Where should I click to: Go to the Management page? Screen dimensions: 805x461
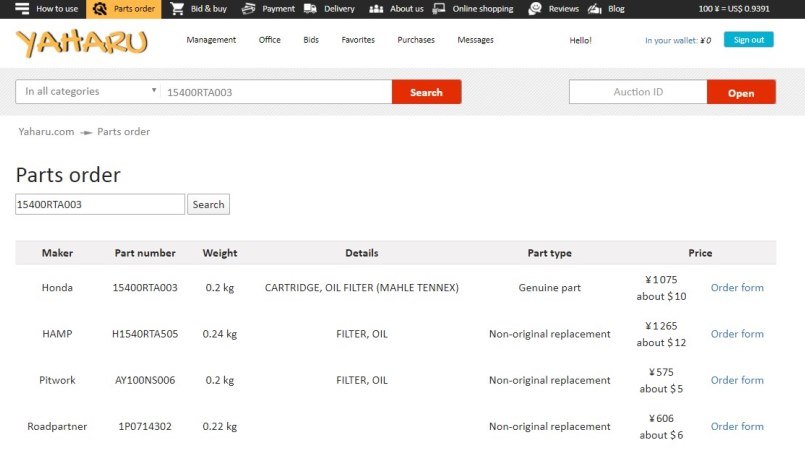(x=211, y=40)
